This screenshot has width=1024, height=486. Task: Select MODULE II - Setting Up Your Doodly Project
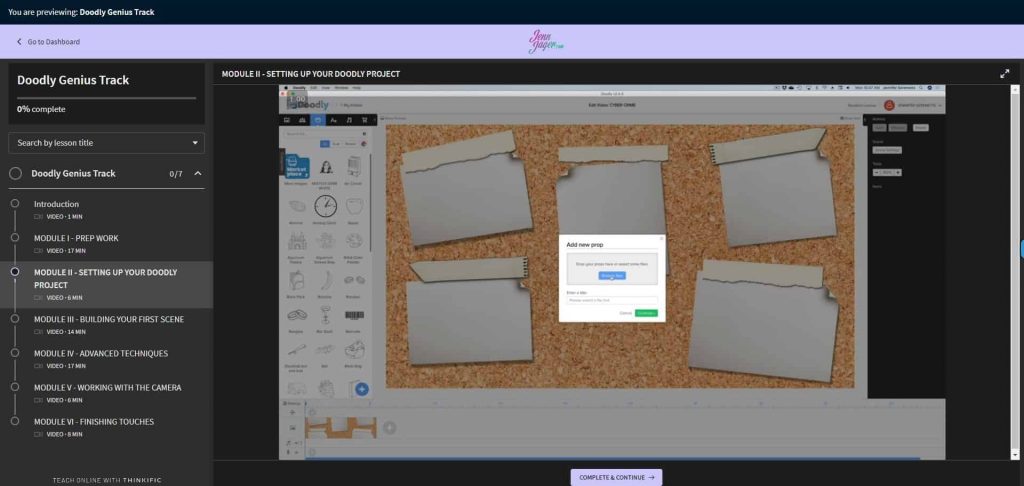pyautogui.click(x=106, y=284)
